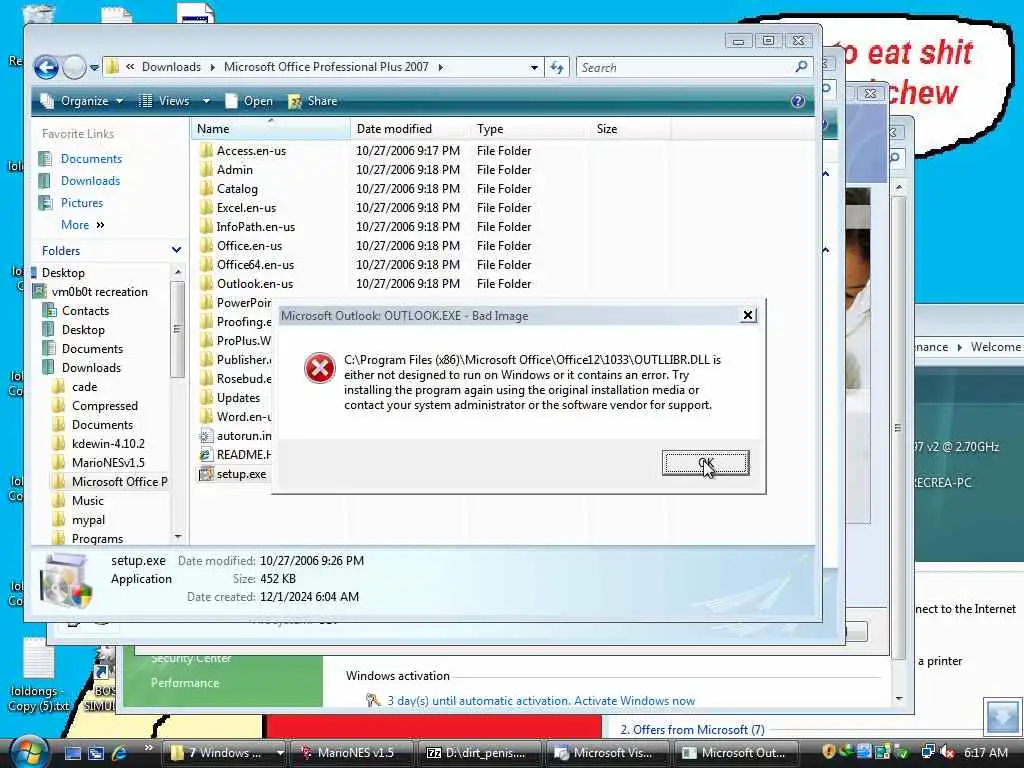Open Internet Explorer from quick launch
This screenshot has width=1024, height=768.
pyautogui.click(x=119, y=752)
